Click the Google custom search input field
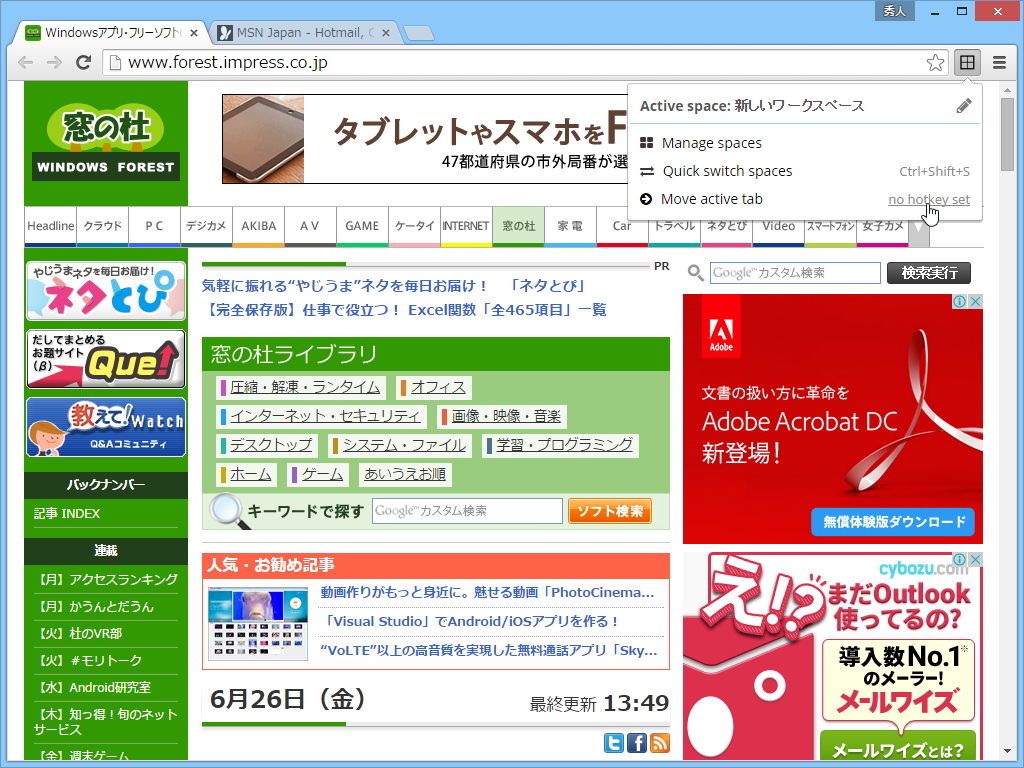Viewport: 1024px width, 768px height. click(x=795, y=272)
